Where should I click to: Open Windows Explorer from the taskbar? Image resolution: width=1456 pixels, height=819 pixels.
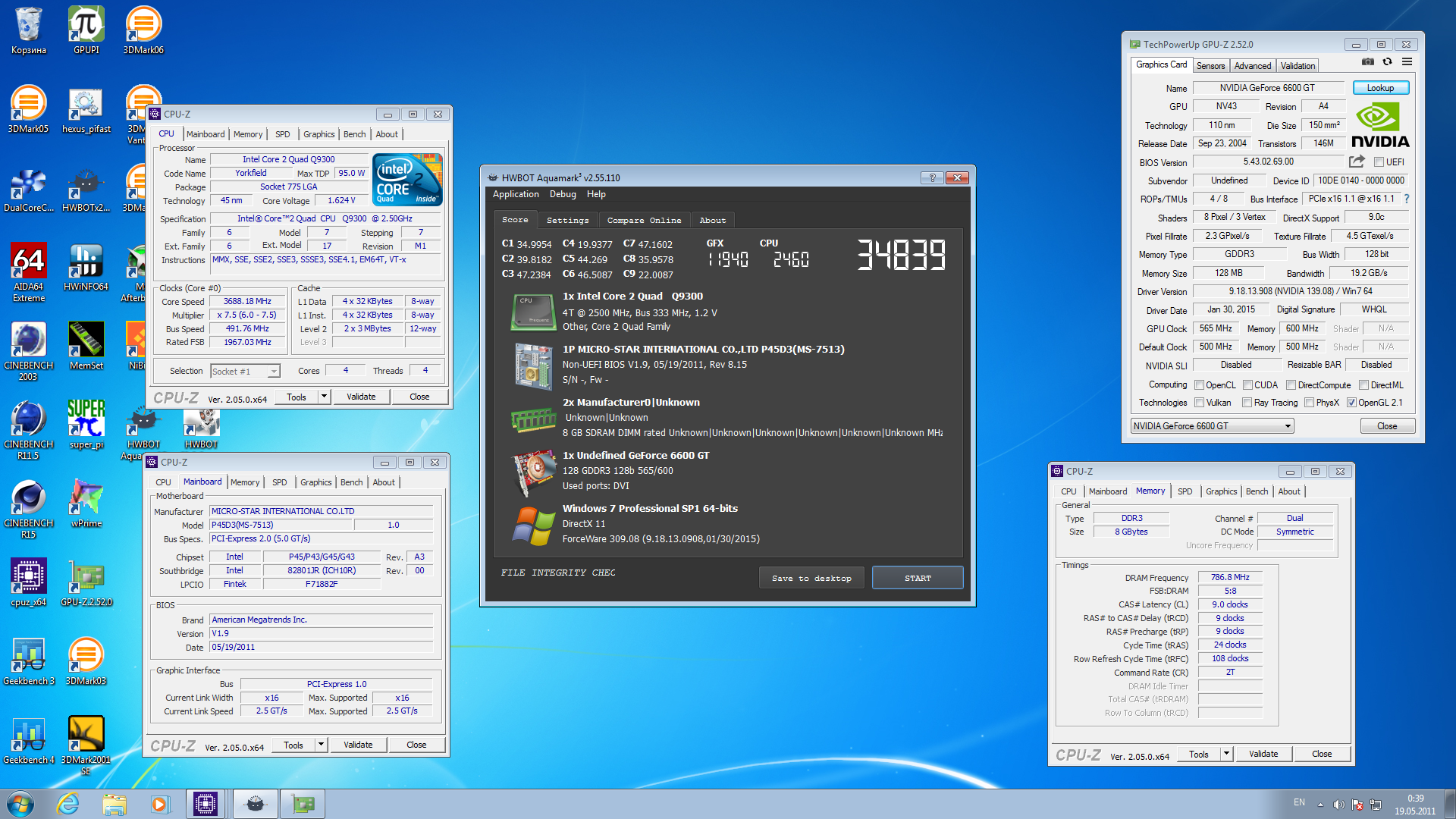115,804
